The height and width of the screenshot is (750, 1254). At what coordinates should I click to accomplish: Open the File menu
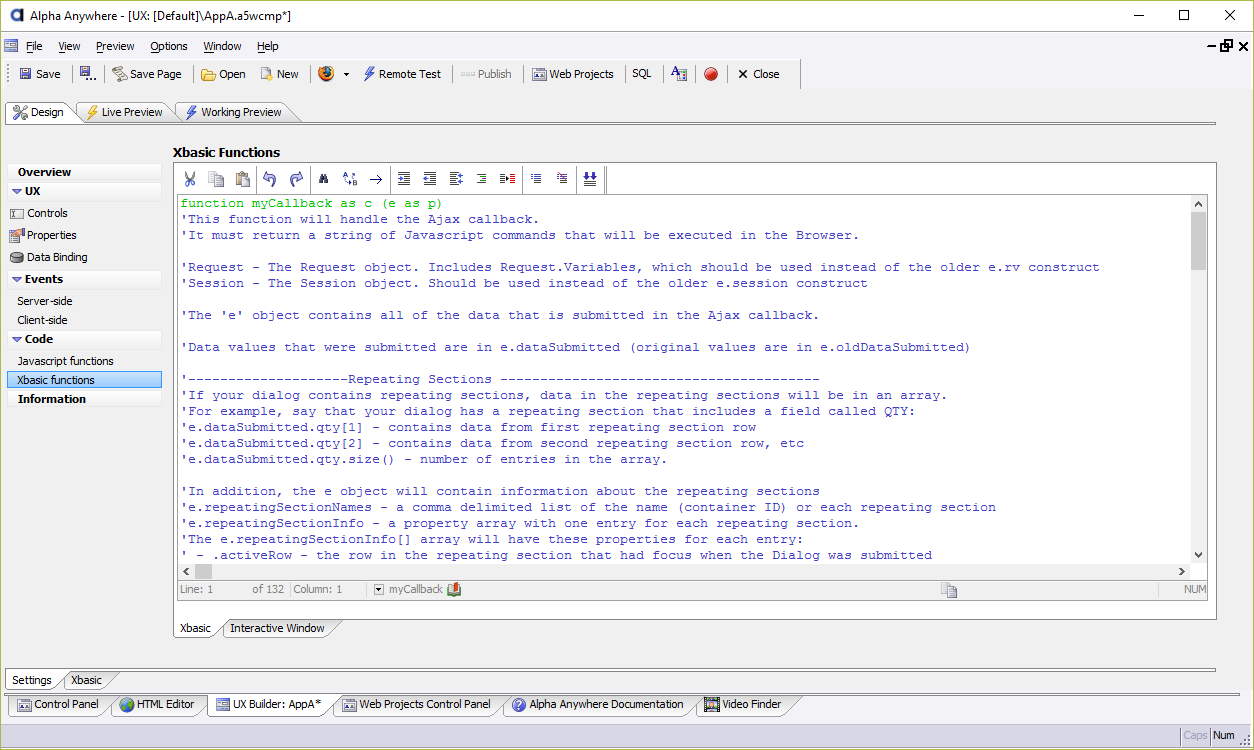click(34, 46)
